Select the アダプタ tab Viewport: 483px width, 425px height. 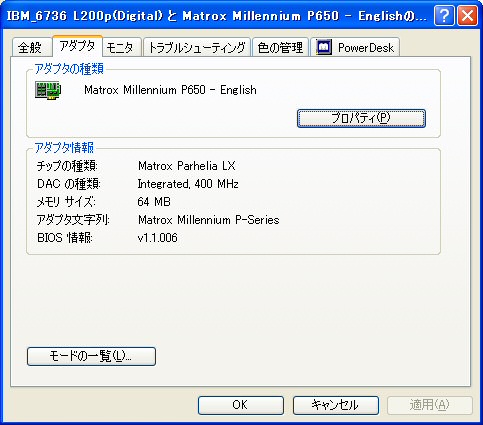(x=77, y=46)
